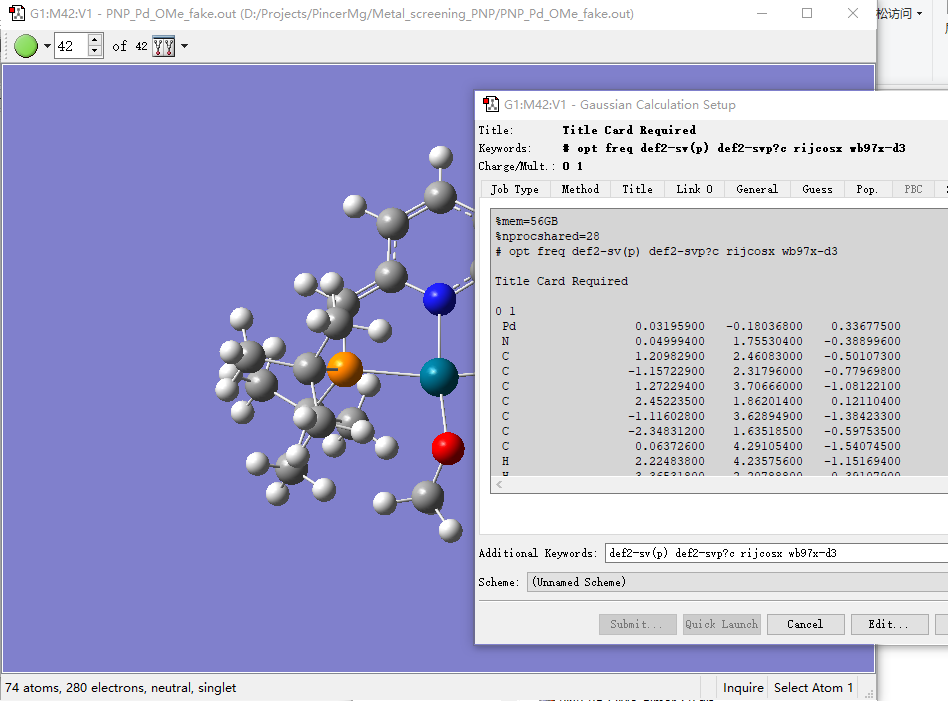948x701 pixels.
Task: Open the Job Type tab
Action: 514,189
